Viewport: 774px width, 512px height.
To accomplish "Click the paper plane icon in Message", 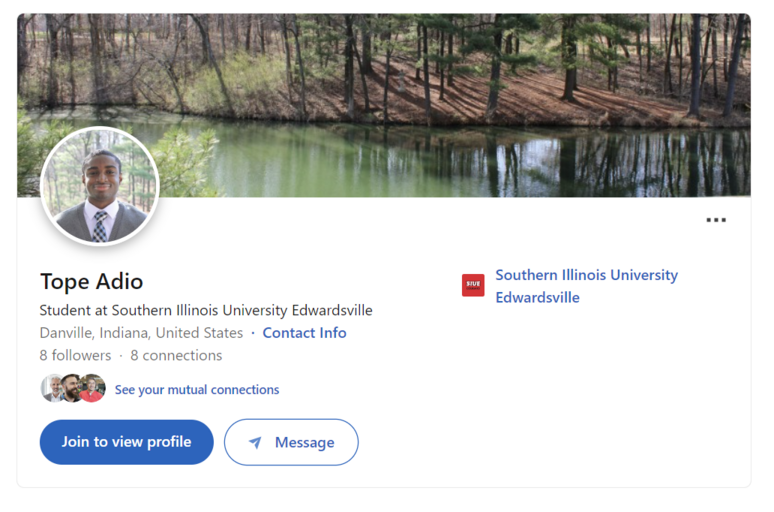I will [x=255, y=442].
